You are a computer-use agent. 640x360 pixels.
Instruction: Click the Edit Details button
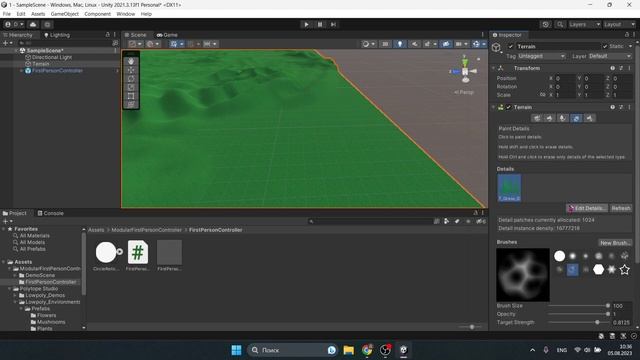(587, 208)
